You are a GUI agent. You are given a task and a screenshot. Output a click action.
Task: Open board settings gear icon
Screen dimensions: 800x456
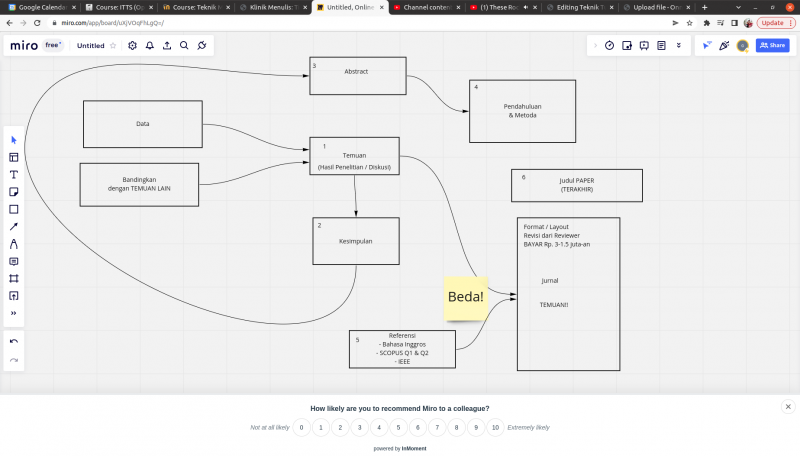coord(132,45)
